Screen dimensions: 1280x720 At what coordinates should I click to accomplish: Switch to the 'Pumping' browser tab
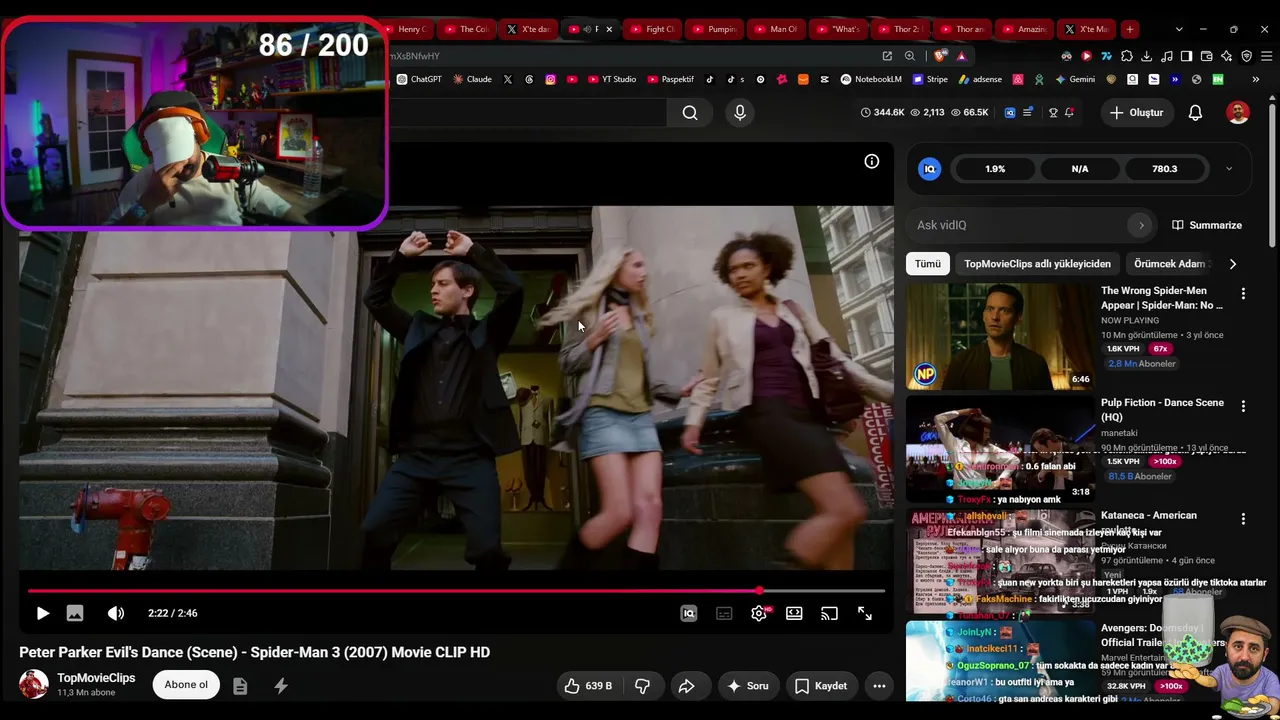[714, 29]
